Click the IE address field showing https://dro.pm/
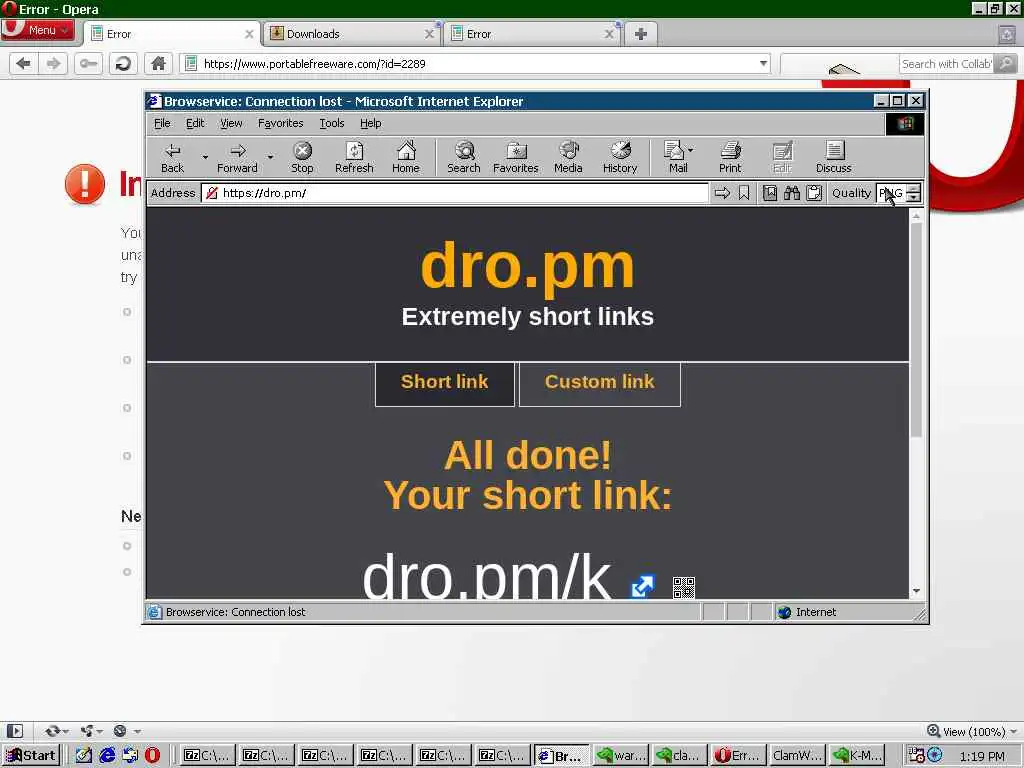The height and width of the screenshot is (768, 1024). pos(455,193)
